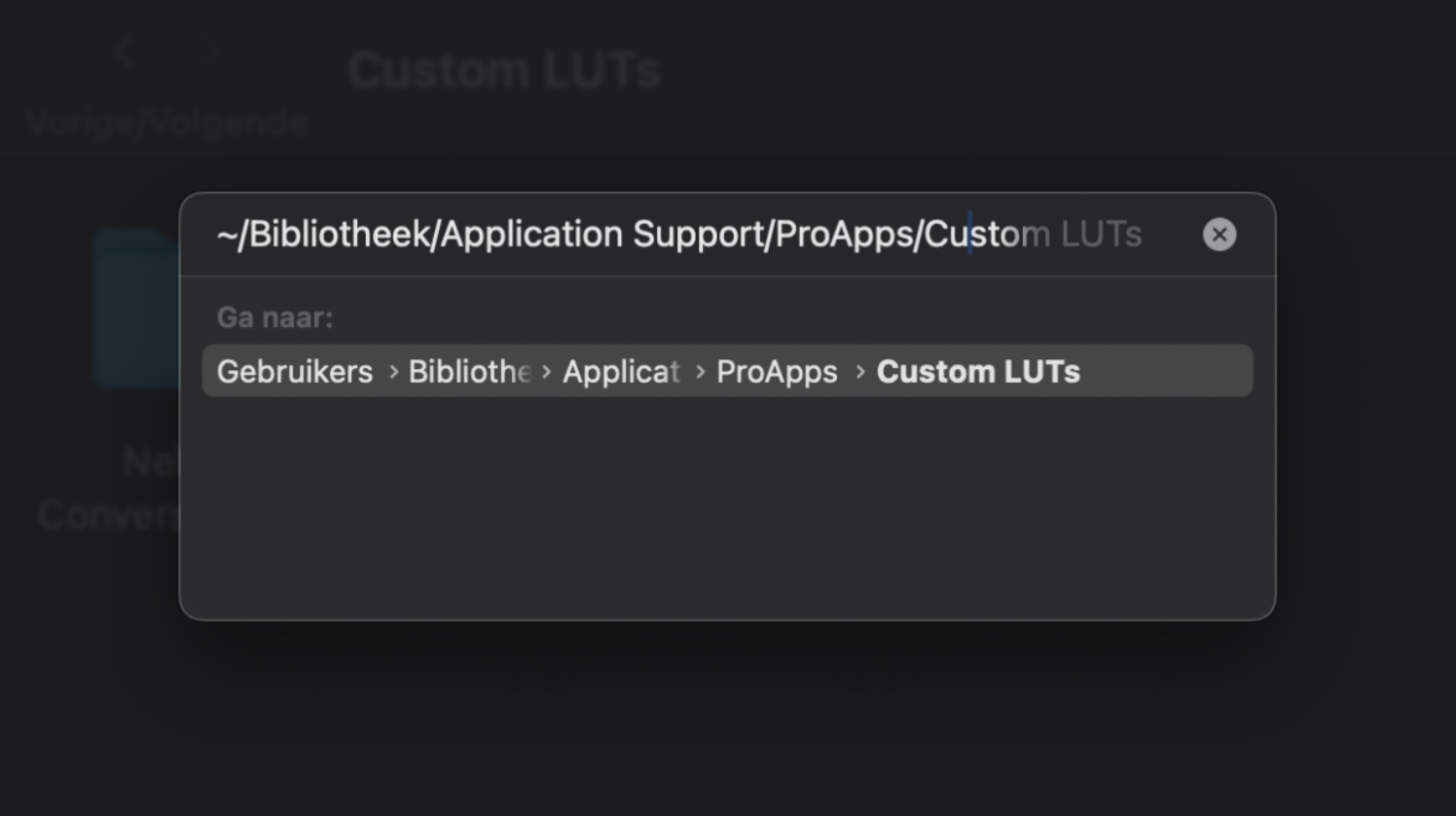The width and height of the screenshot is (1456, 816).
Task: Click the chevron after Applicat
Action: click(700, 372)
